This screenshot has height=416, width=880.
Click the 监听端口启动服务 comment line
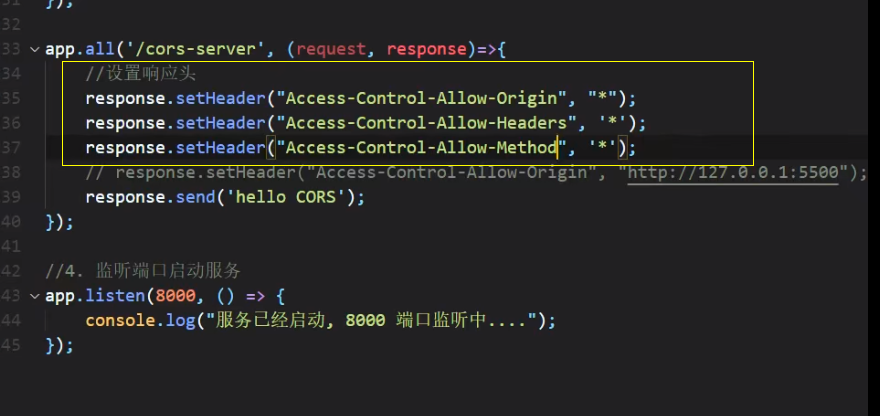click(143, 271)
